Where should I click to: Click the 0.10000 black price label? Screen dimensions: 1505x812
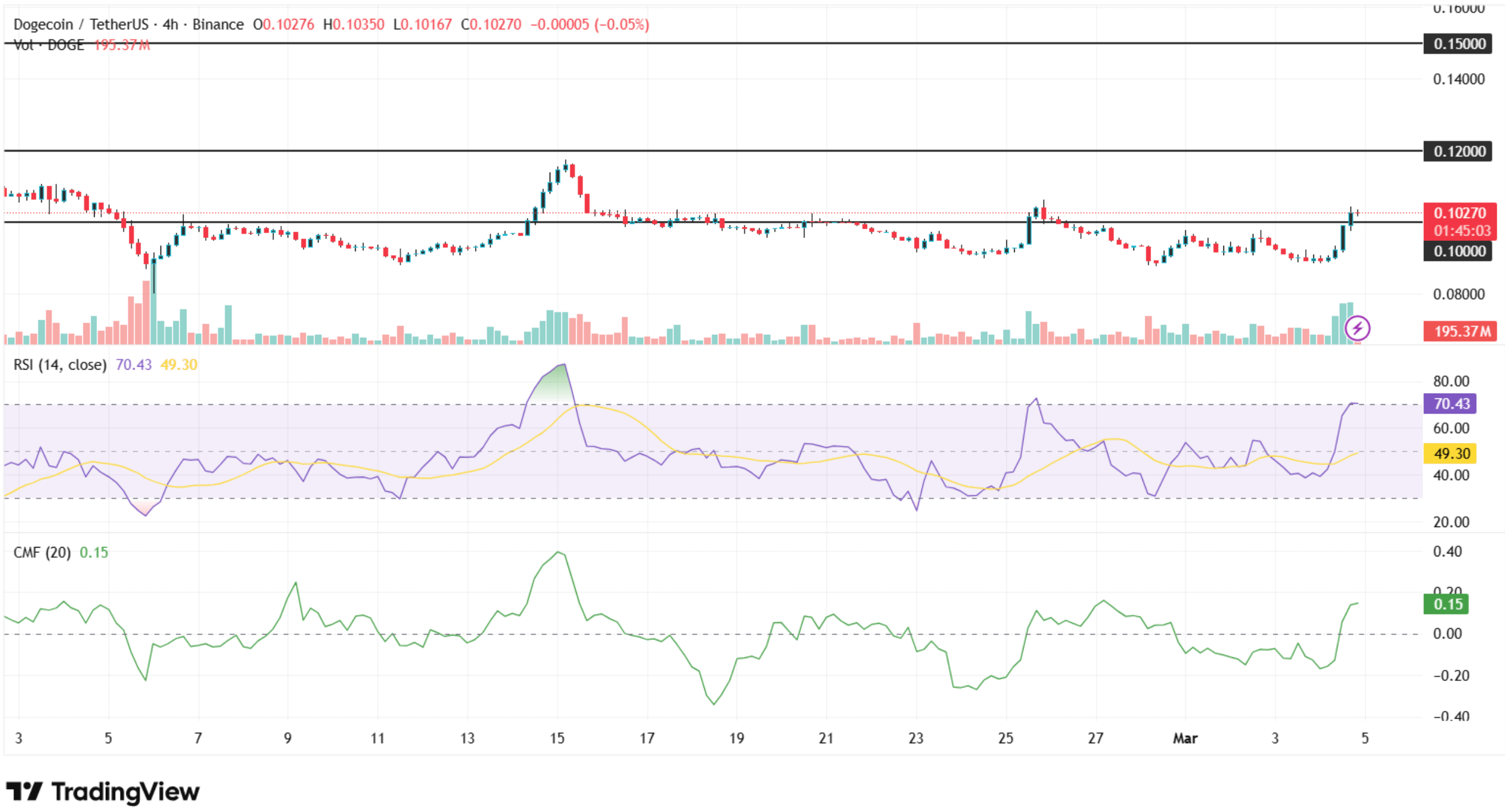[1457, 251]
